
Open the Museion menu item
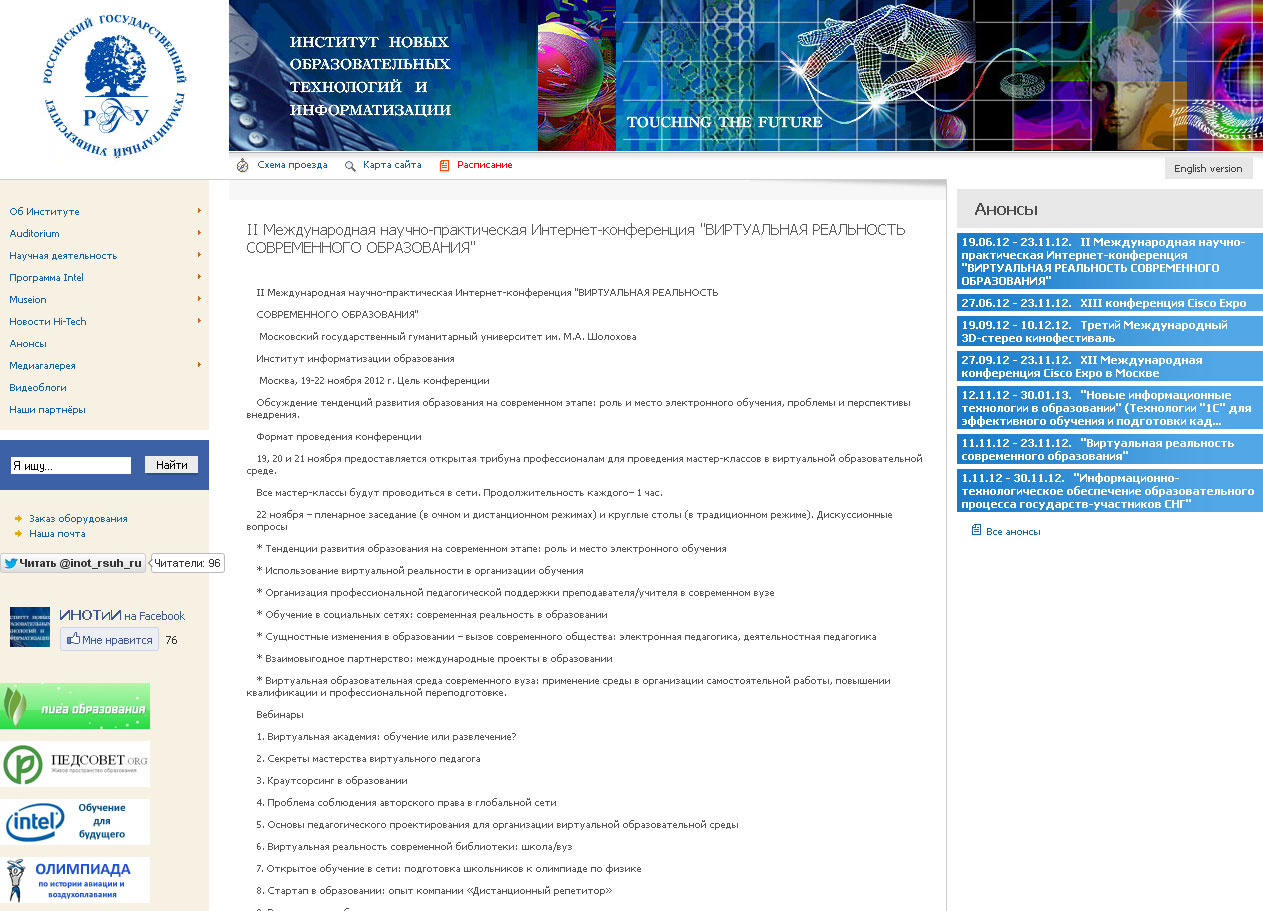pos(28,299)
